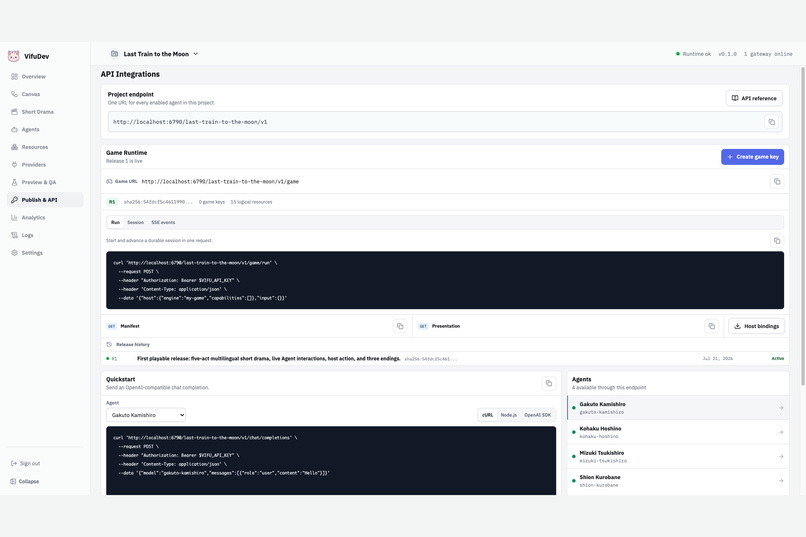Copy the run curl command snippet
The height and width of the screenshot is (537, 806).
[x=777, y=240]
